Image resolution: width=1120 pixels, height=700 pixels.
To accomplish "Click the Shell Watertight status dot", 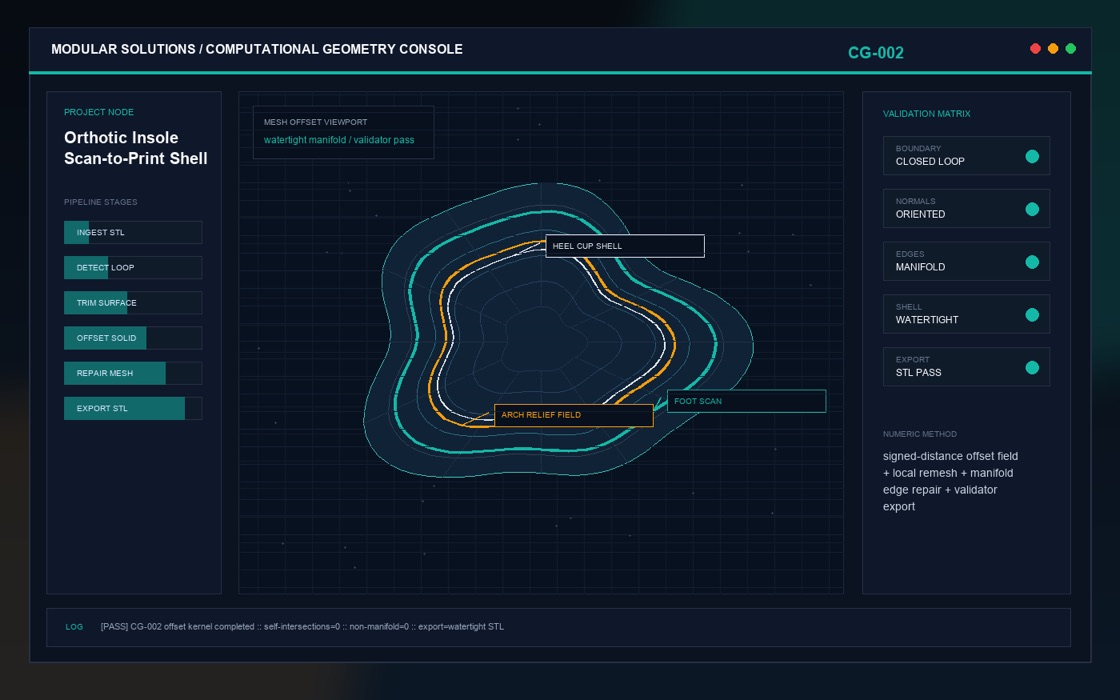I will coord(1032,315).
